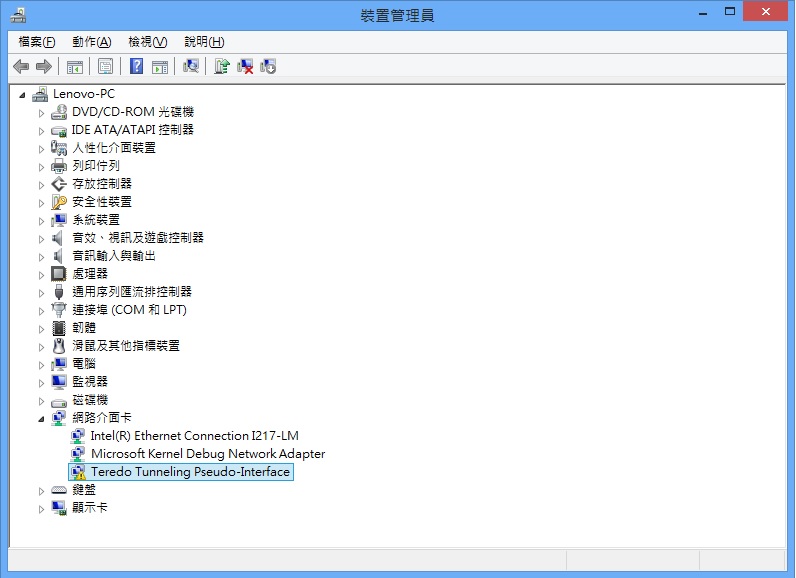Collapse the 網路介面卡 category
Image resolution: width=796 pixels, height=578 pixels.
tap(41, 419)
